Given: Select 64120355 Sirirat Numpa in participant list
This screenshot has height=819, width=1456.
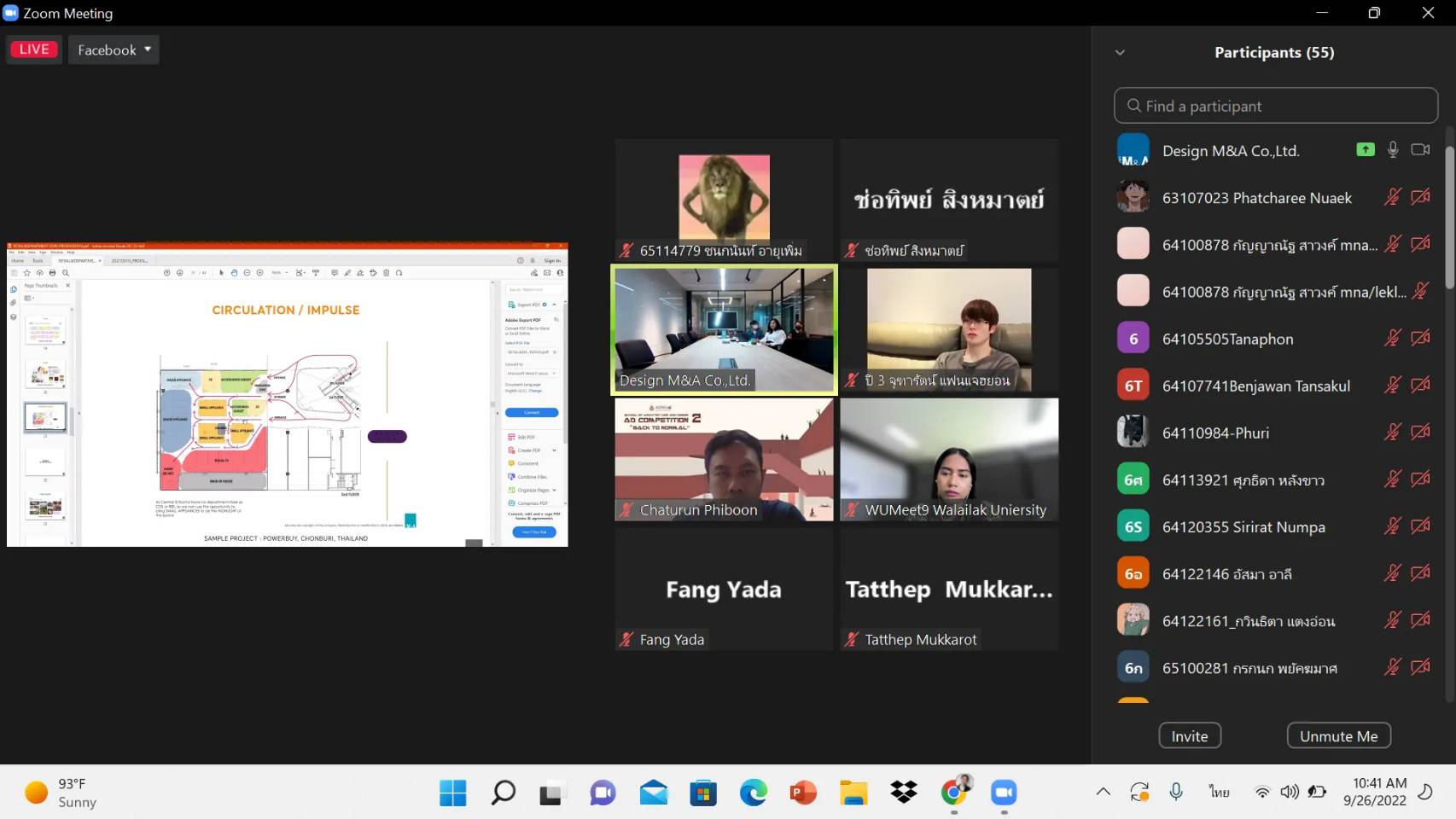Looking at the screenshot, I should (x=1243, y=527).
